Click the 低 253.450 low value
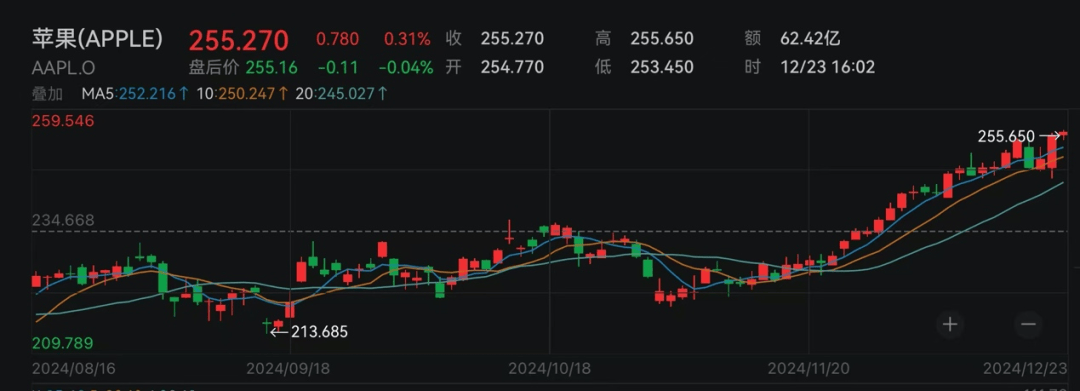The height and width of the screenshot is (391, 1080). click(644, 67)
